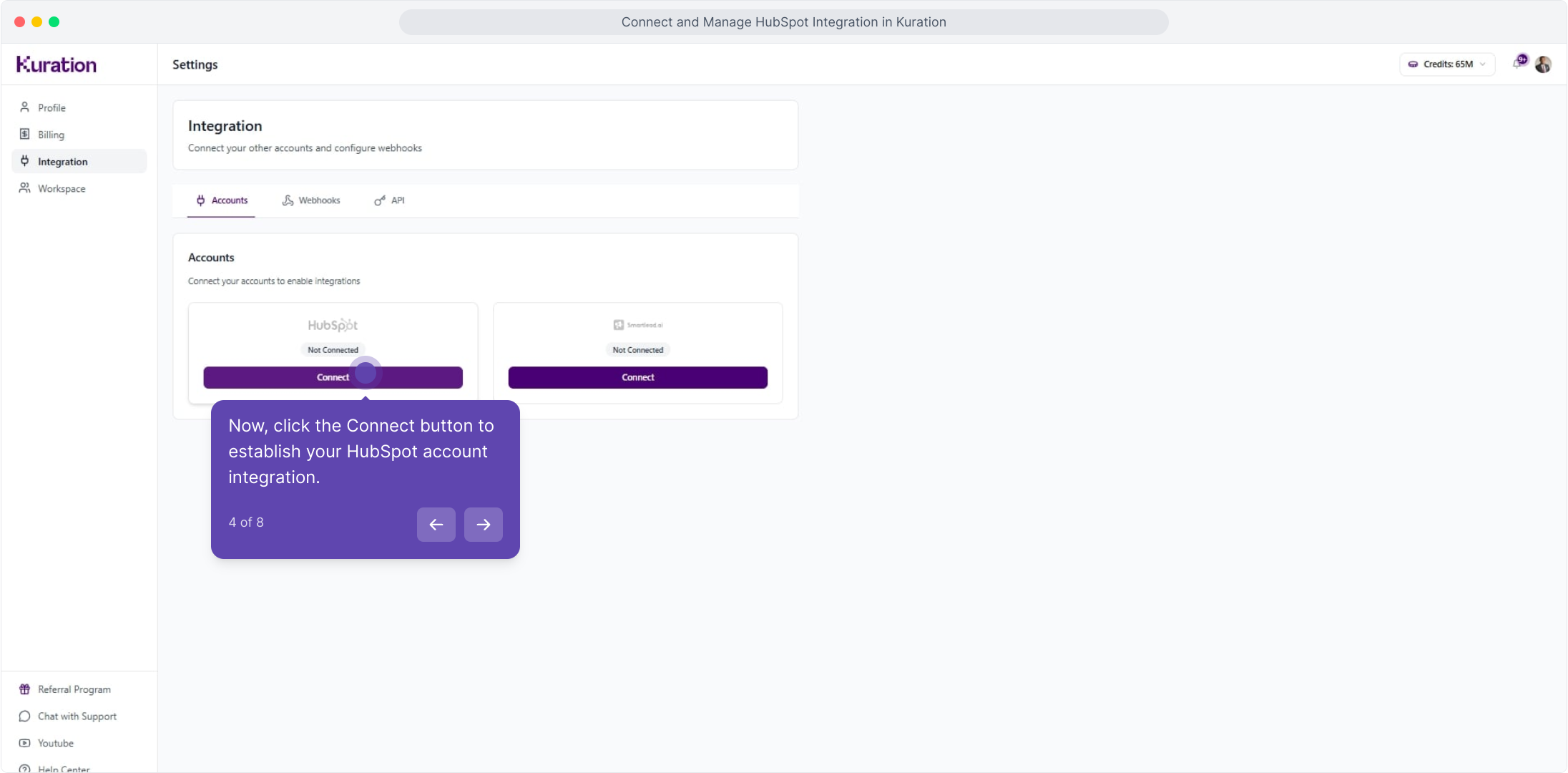Image resolution: width=1568 pixels, height=773 pixels.
Task: Click "Connect your accounts to enable integrations" text
Action: [x=274, y=281]
